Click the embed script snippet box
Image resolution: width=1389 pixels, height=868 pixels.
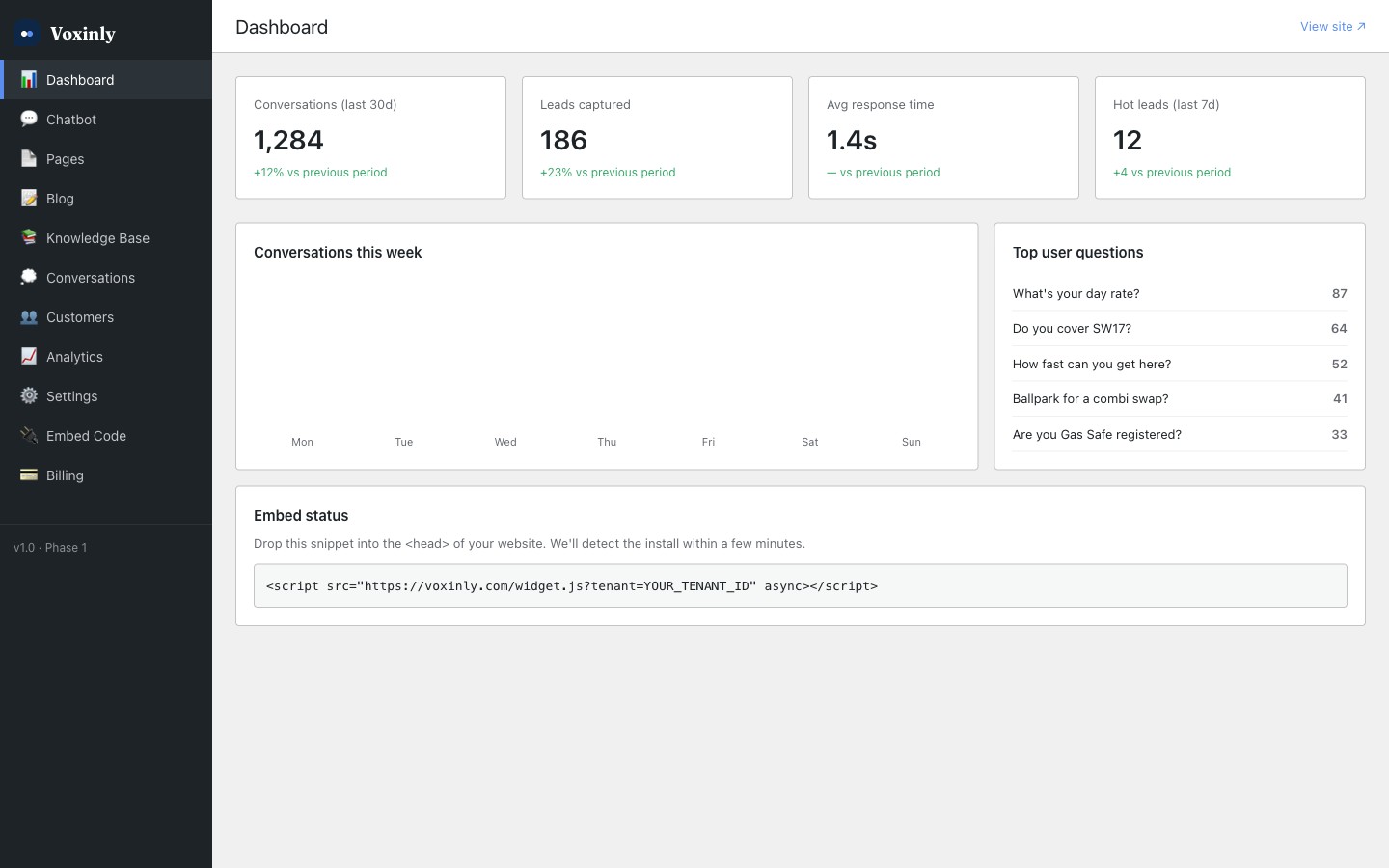801,585
